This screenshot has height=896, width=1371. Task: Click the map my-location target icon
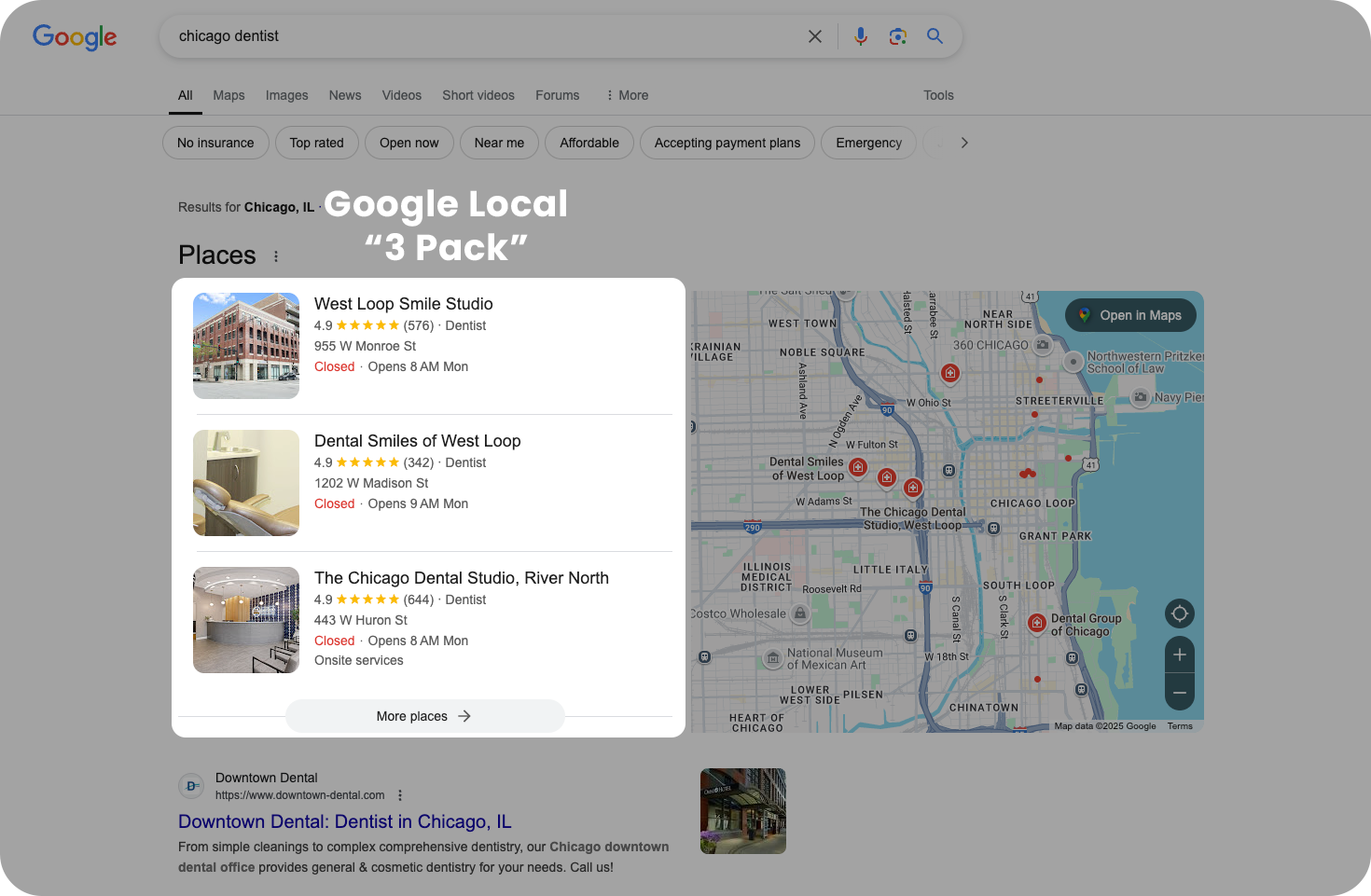point(1180,613)
